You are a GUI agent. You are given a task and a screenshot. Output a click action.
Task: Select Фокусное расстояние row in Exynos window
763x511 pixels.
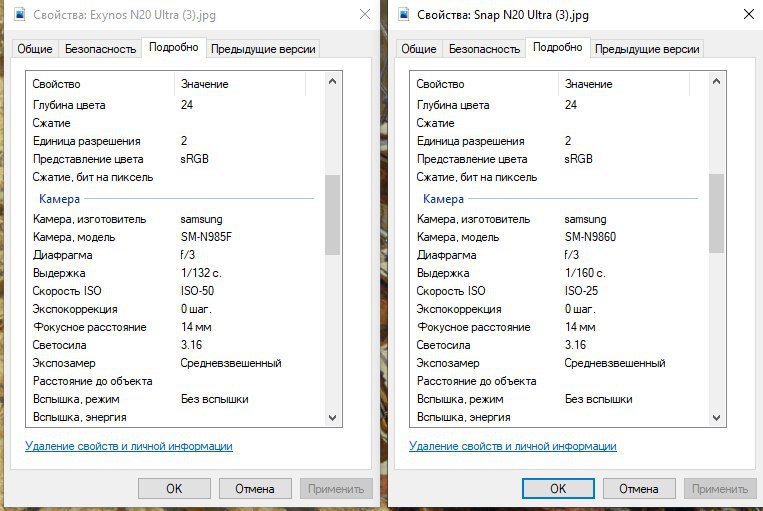[x=175, y=327]
